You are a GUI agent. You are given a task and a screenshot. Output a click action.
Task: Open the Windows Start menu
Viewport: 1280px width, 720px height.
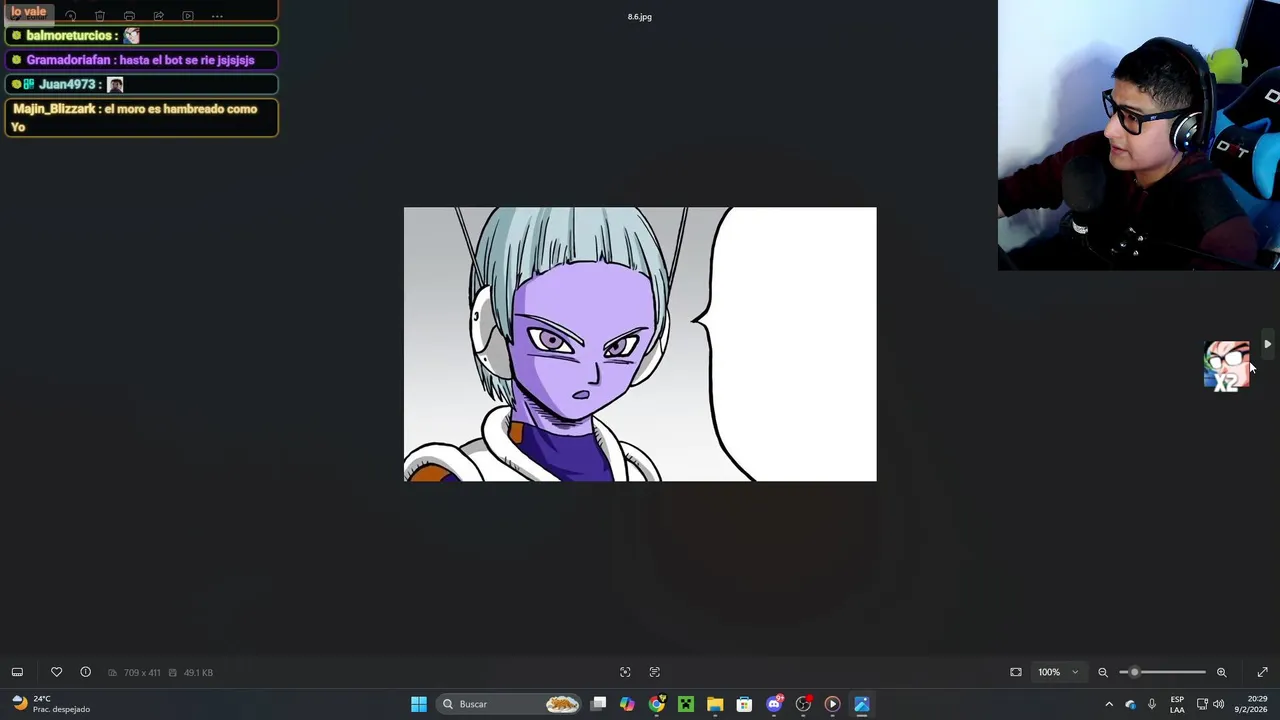click(419, 704)
